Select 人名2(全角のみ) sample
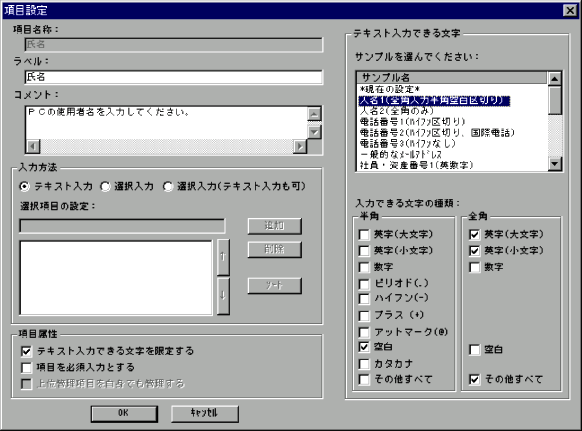The width and height of the screenshot is (582, 431). 396,111
